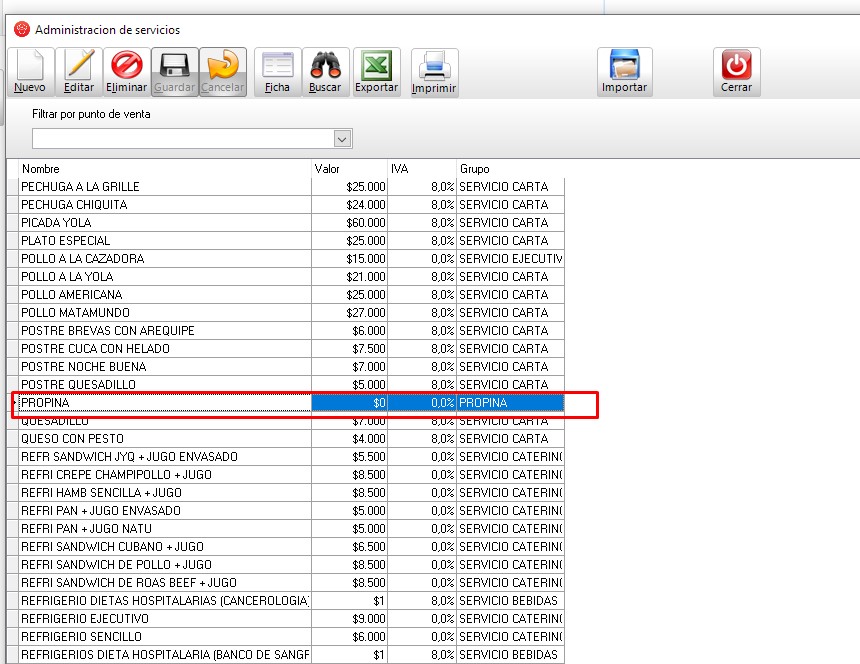Click the Eliminar delete icon
860x664 pixels.
point(127,71)
